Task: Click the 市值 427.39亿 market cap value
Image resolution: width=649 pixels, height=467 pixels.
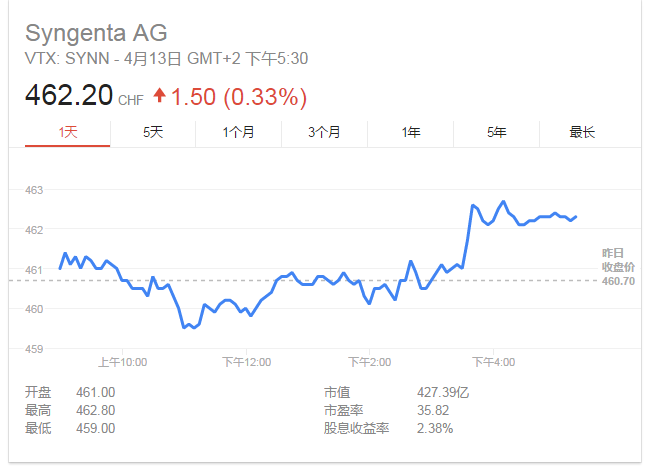Action: tap(443, 392)
